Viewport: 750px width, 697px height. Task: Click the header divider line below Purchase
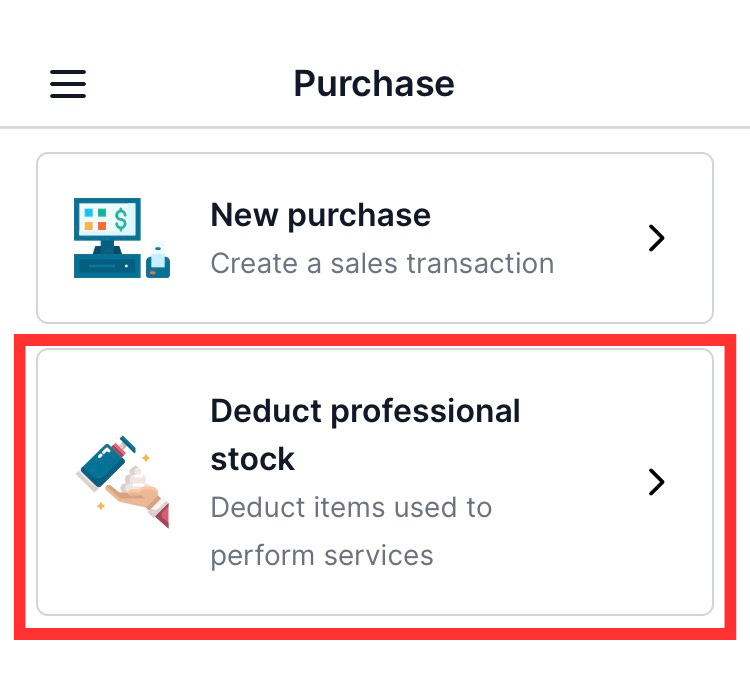(375, 128)
